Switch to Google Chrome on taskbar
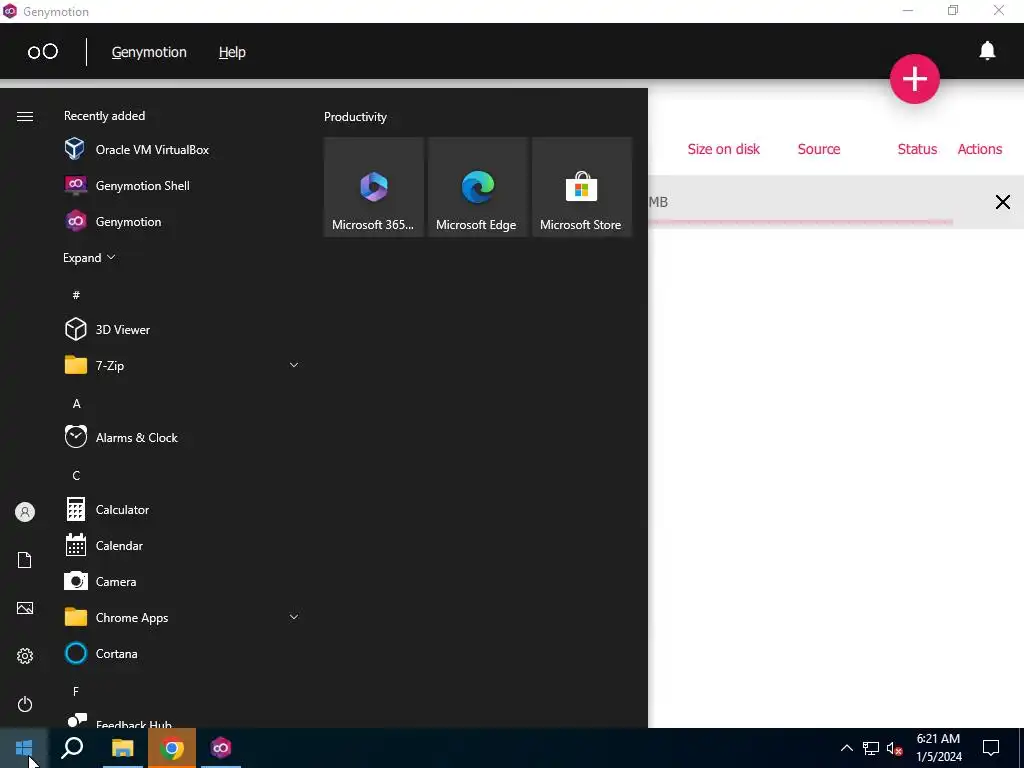1024x768 pixels. pos(172,748)
